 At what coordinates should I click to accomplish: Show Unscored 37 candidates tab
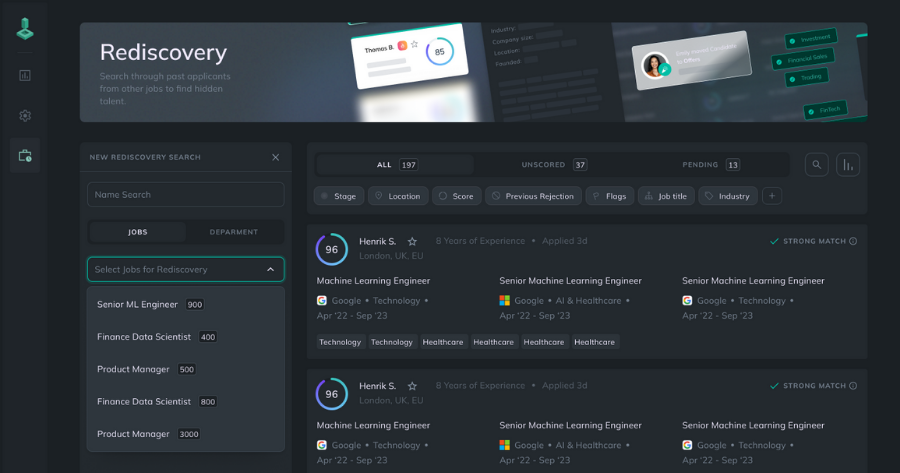click(x=553, y=165)
